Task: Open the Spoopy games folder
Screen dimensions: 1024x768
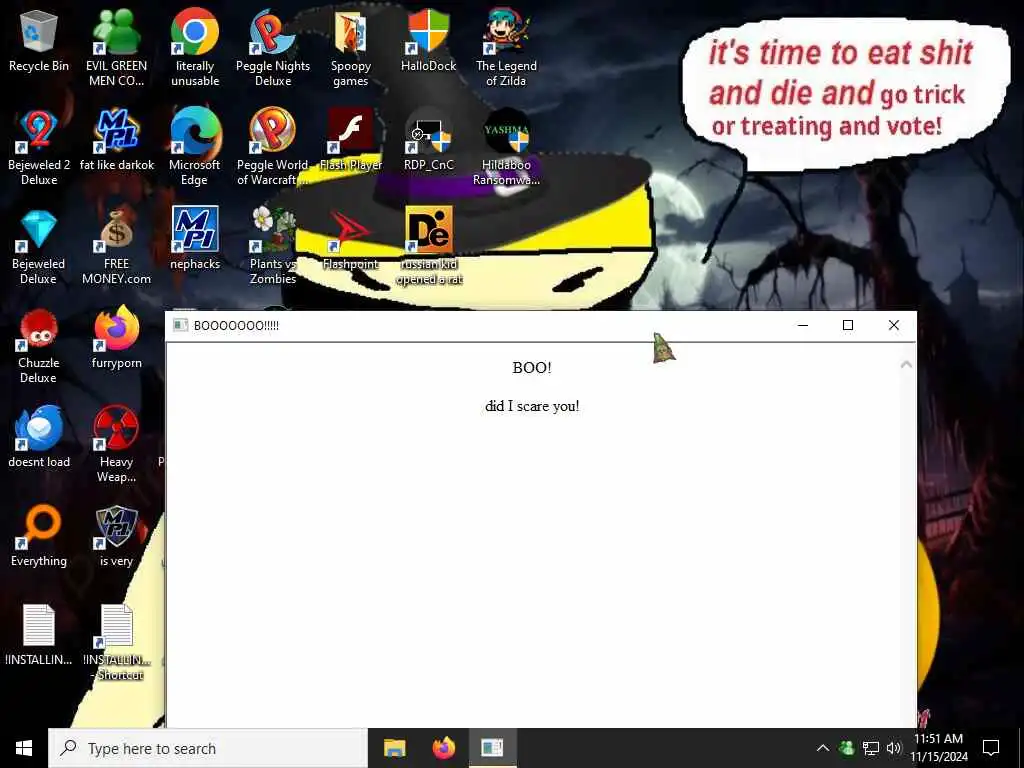Action: click(x=351, y=49)
